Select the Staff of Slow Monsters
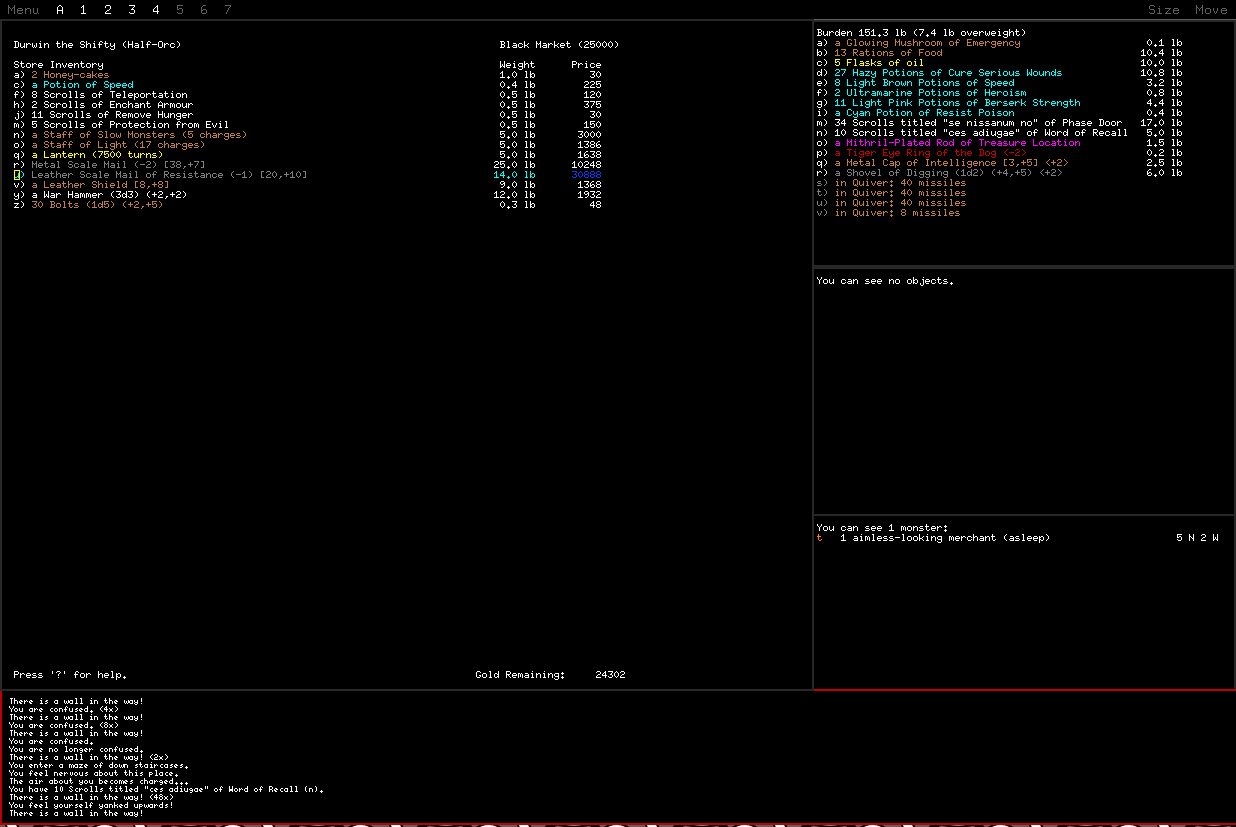The width and height of the screenshot is (1236, 827). pos(308,135)
